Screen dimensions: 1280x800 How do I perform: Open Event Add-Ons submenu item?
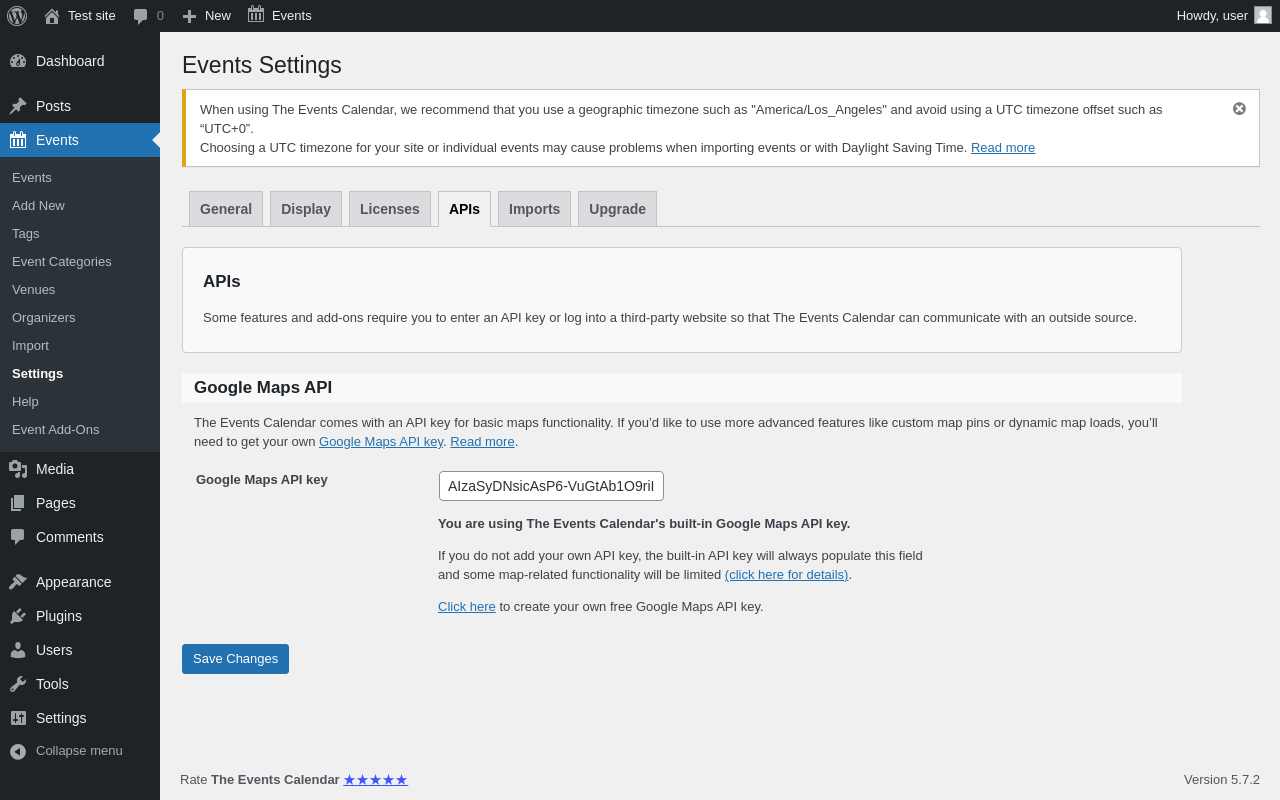56,429
